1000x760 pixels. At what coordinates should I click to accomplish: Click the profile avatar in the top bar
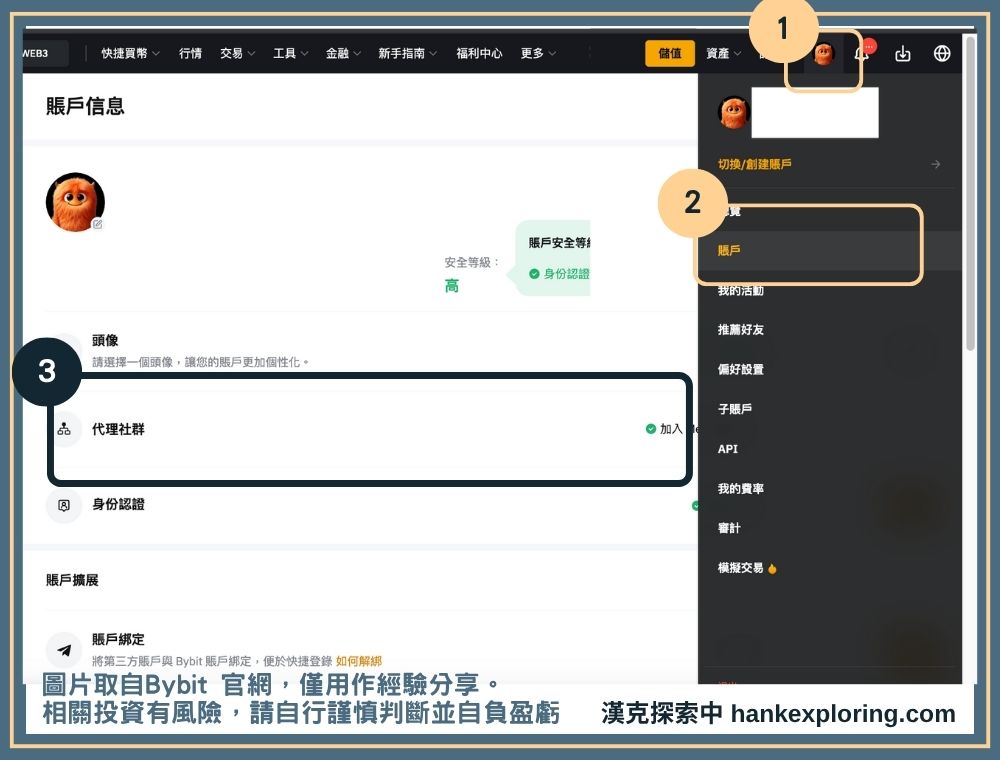point(823,54)
